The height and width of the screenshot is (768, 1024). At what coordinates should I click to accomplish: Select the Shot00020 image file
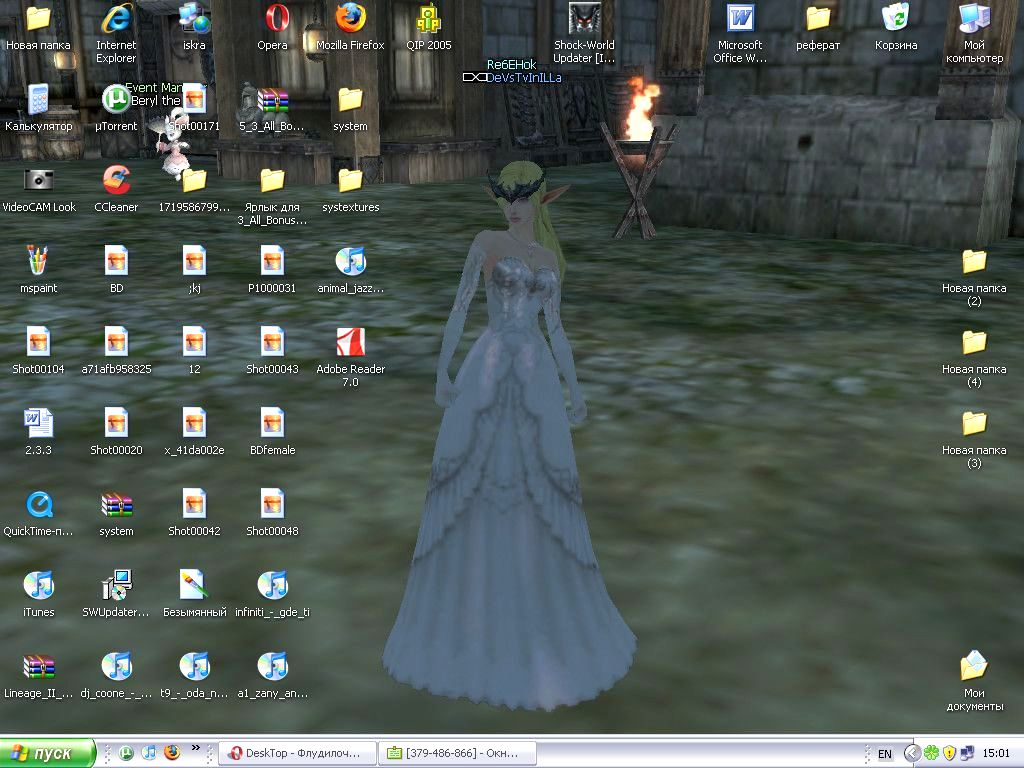116,424
